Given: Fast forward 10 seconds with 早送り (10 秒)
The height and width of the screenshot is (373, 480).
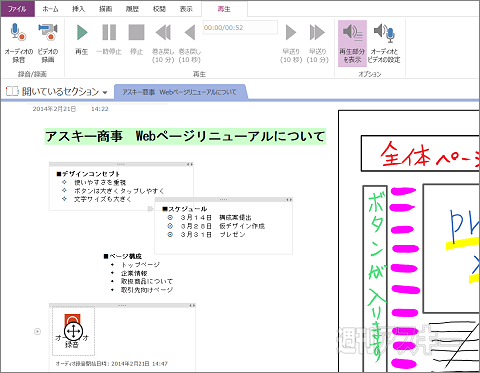Looking at the screenshot, I should click(x=291, y=43).
